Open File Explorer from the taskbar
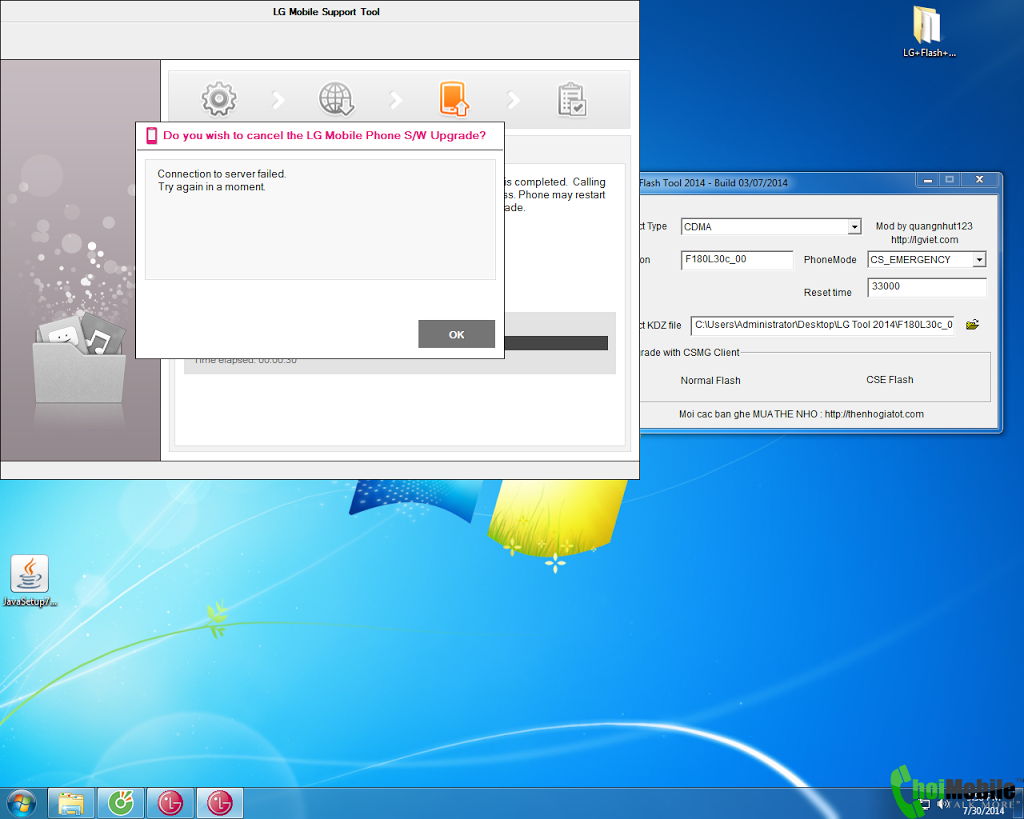This screenshot has width=1024, height=819. (x=71, y=803)
